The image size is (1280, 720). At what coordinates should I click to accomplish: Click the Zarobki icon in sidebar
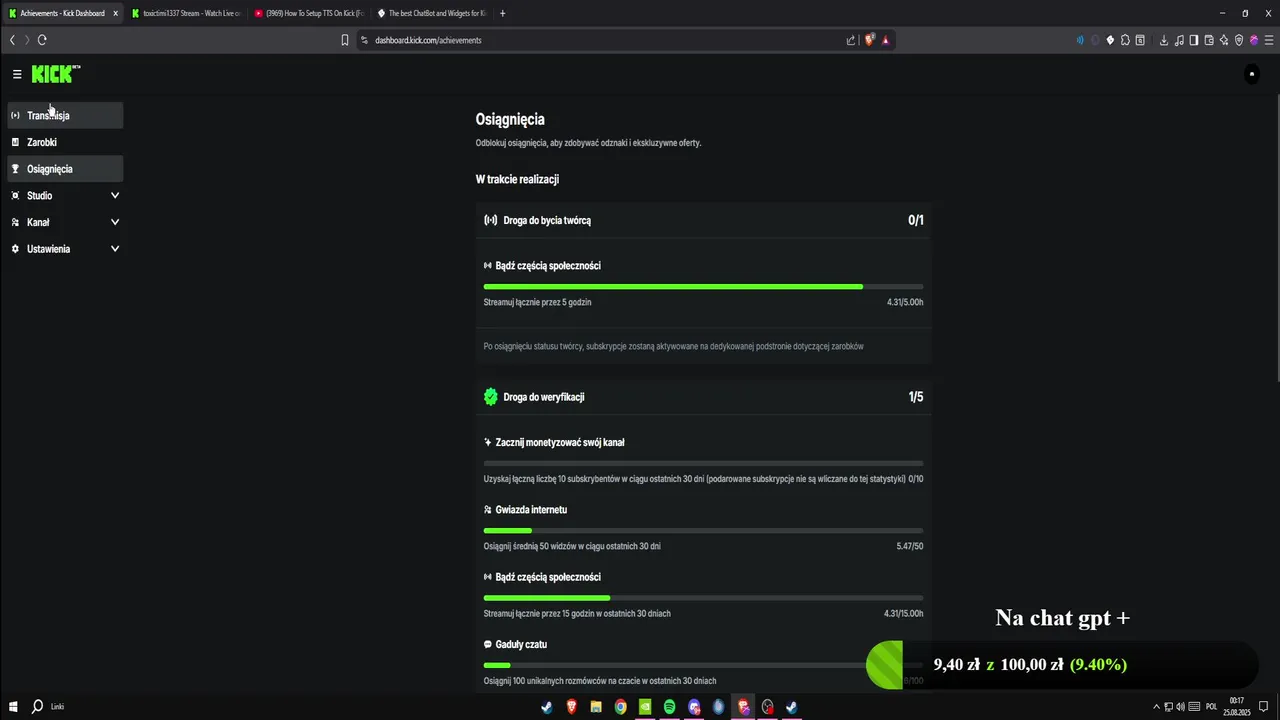15,142
